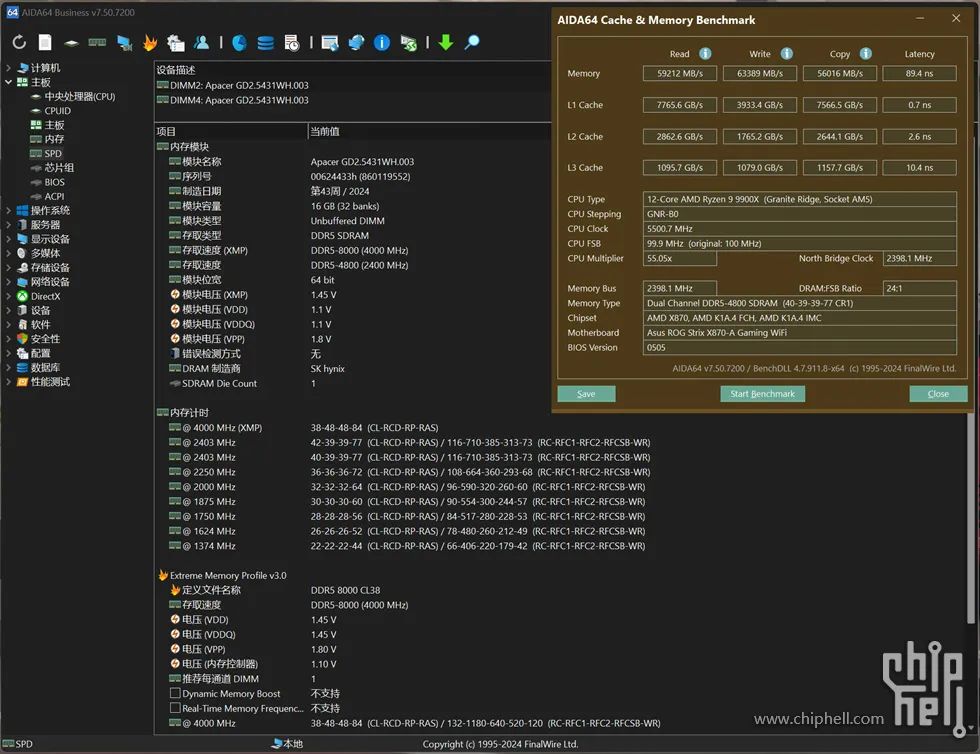
Task: Click the magnifier search toolbar icon
Action: (x=472, y=43)
